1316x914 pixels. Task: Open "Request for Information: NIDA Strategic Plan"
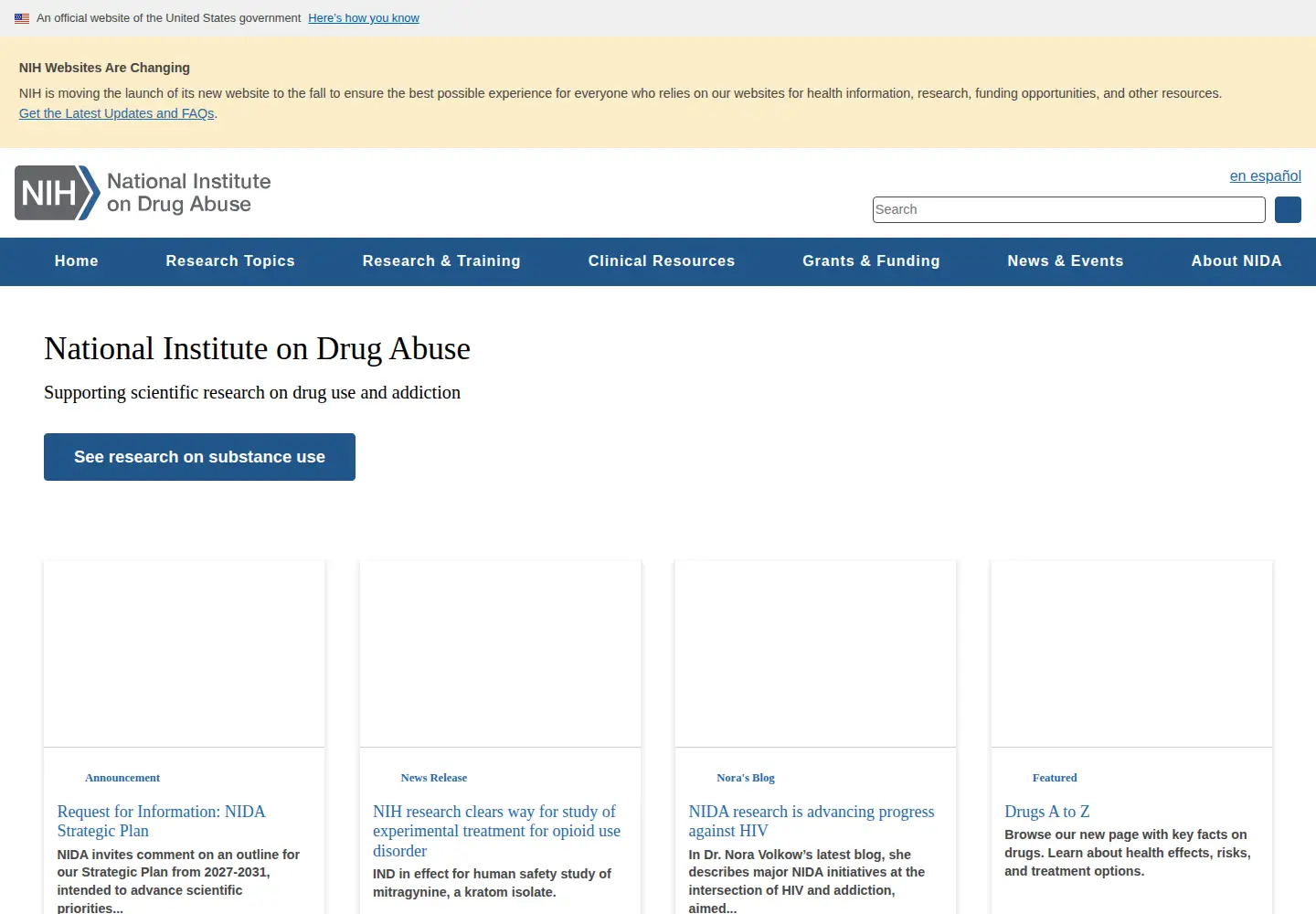161,821
